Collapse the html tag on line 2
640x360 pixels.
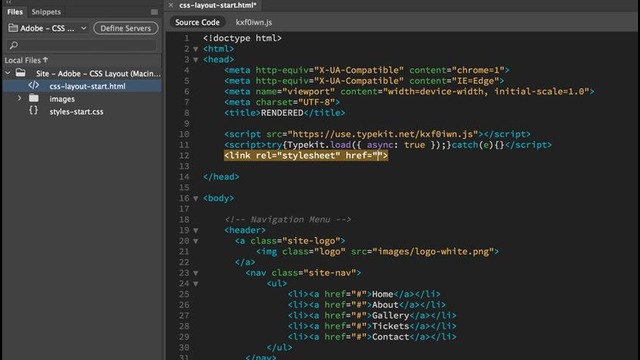click(x=196, y=49)
